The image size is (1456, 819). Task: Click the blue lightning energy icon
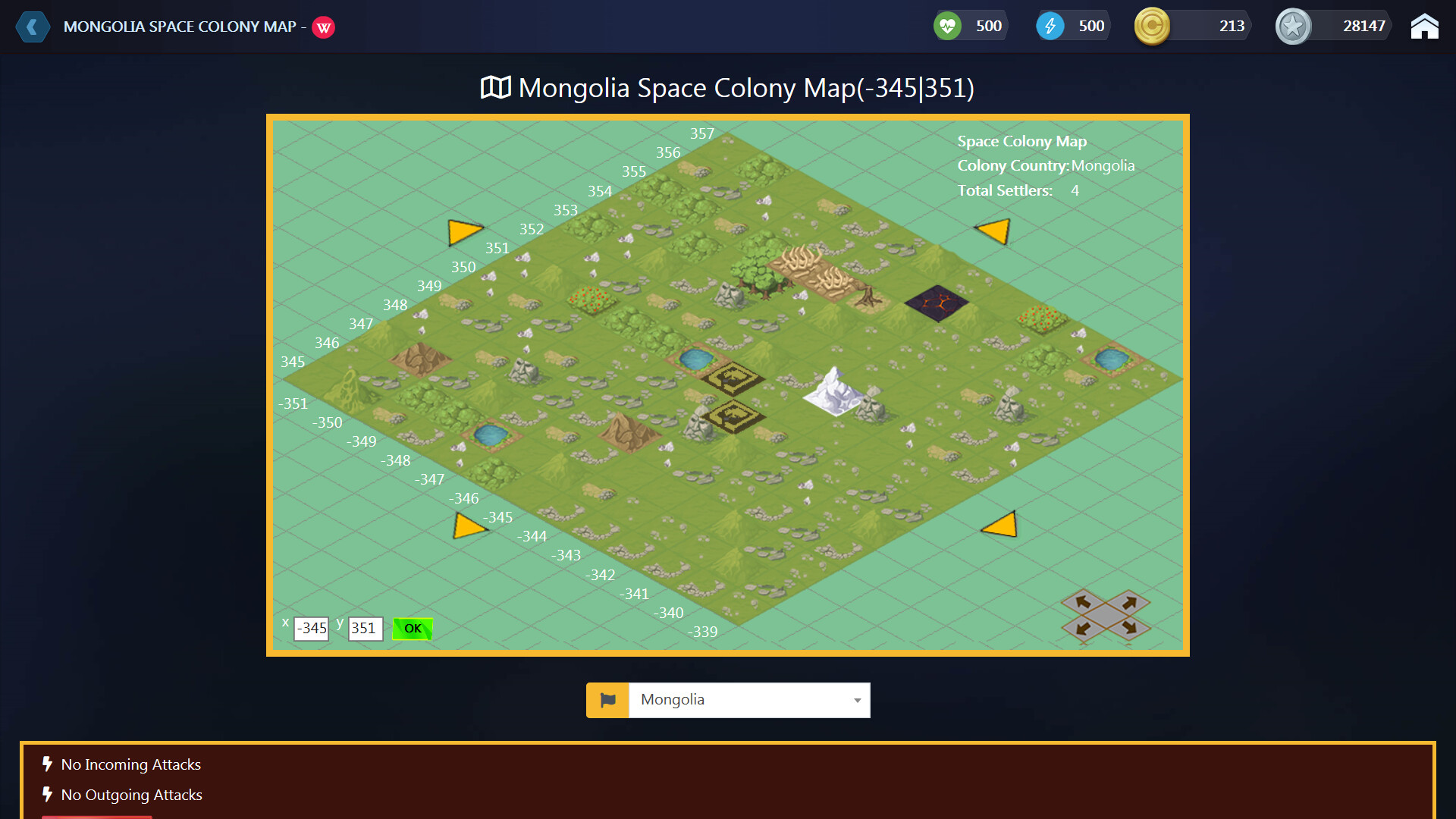click(1050, 25)
